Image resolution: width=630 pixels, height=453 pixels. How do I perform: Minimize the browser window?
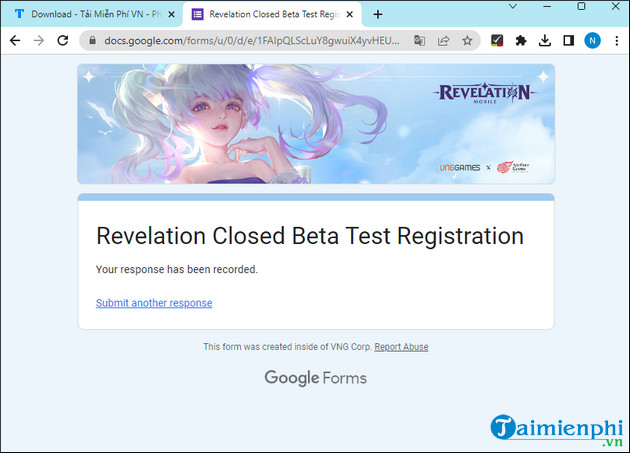pyautogui.click(x=547, y=6)
